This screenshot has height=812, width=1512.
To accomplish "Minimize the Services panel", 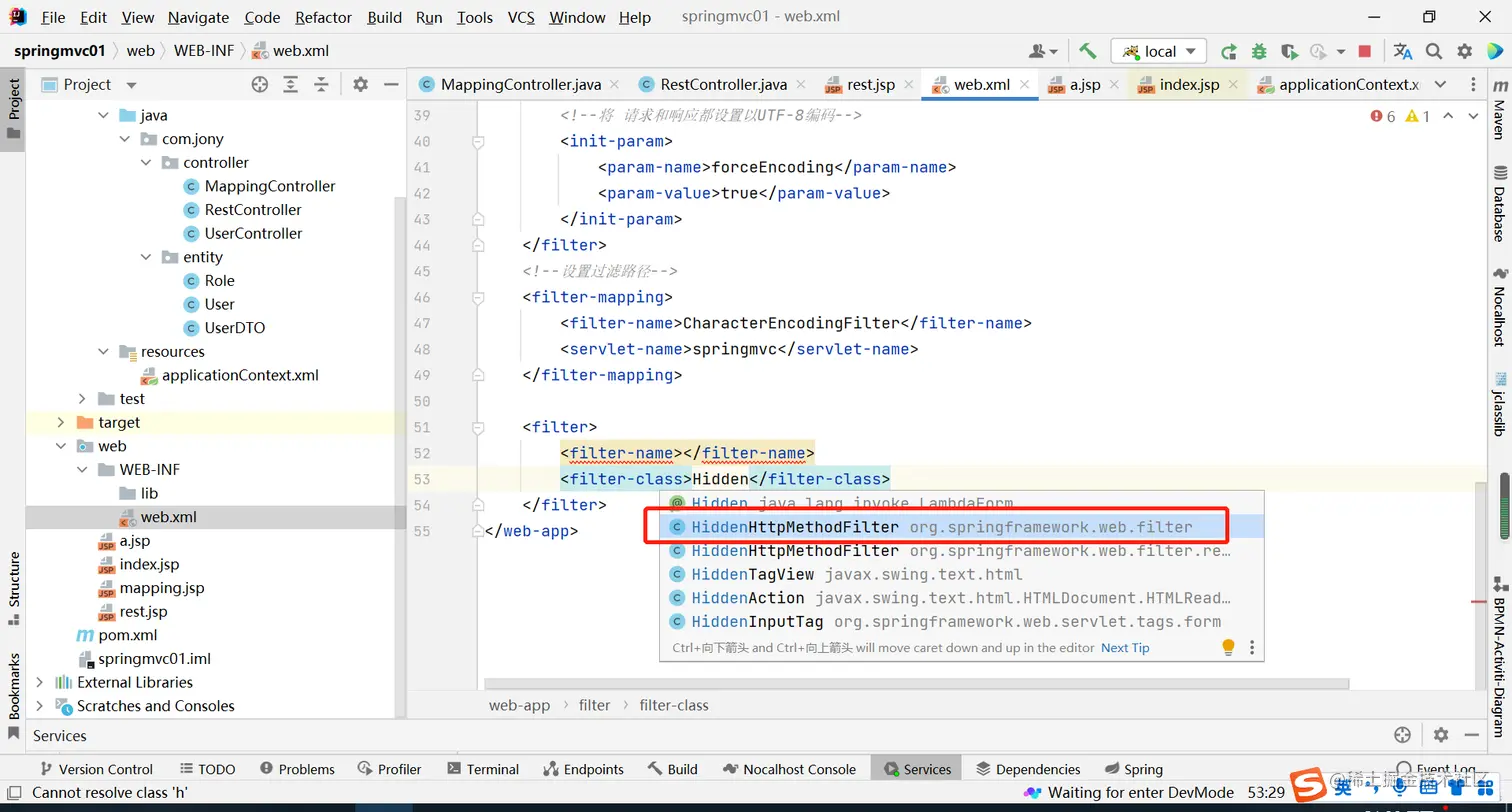I will [1471, 735].
